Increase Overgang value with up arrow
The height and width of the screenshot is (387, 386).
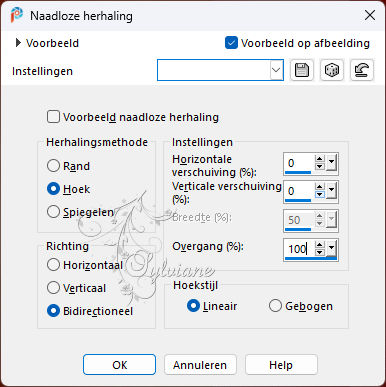pos(319,245)
